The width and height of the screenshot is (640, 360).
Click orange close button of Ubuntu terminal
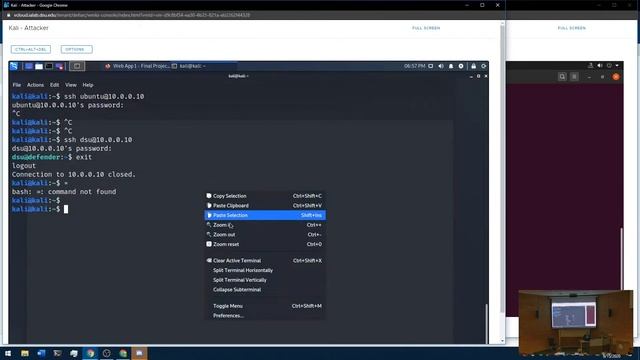coord(616,77)
